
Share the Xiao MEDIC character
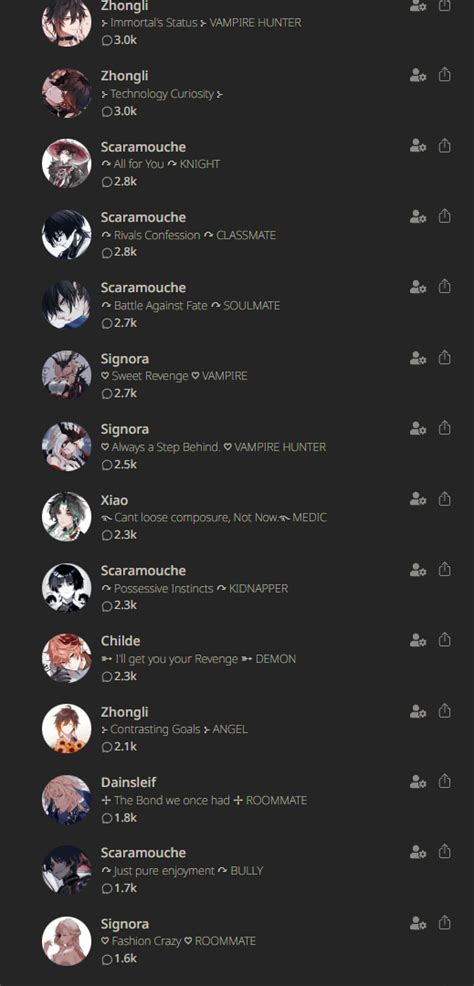[x=444, y=499]
